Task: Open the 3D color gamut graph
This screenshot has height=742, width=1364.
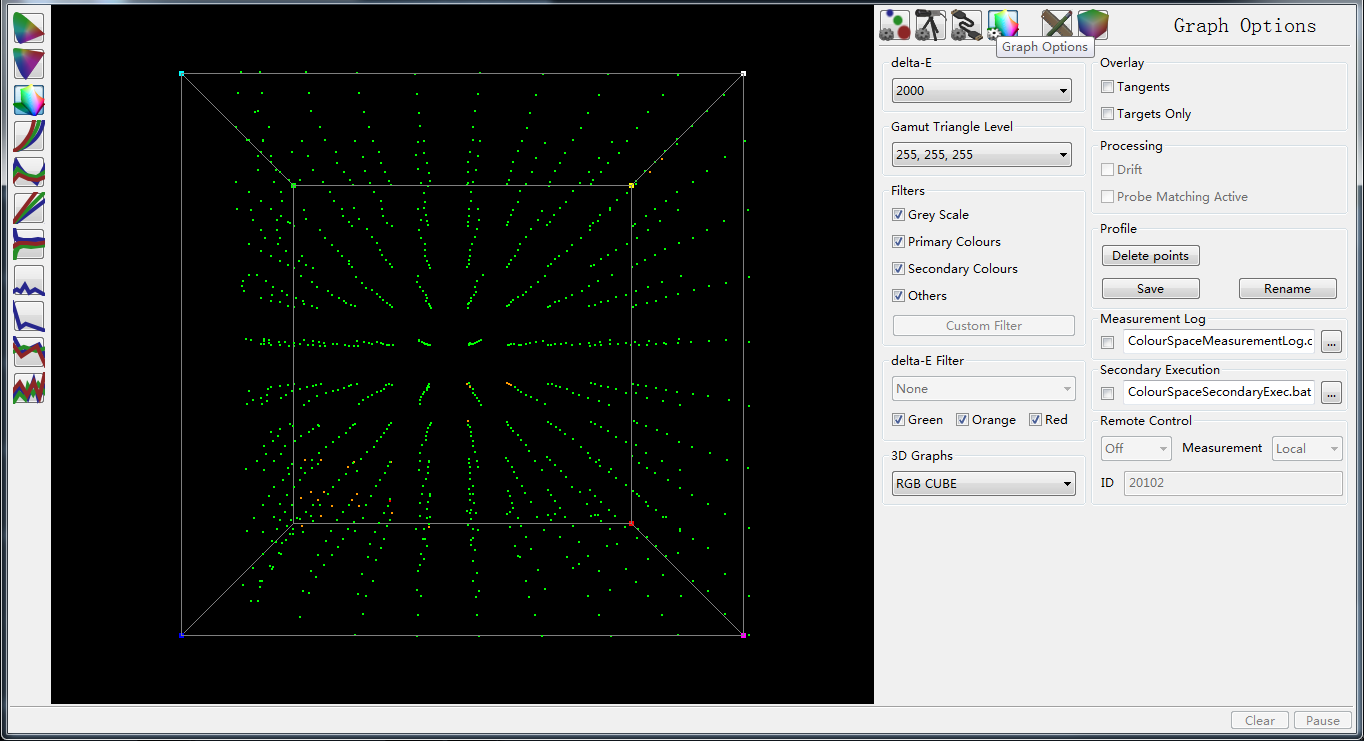Action: point(29,100)
